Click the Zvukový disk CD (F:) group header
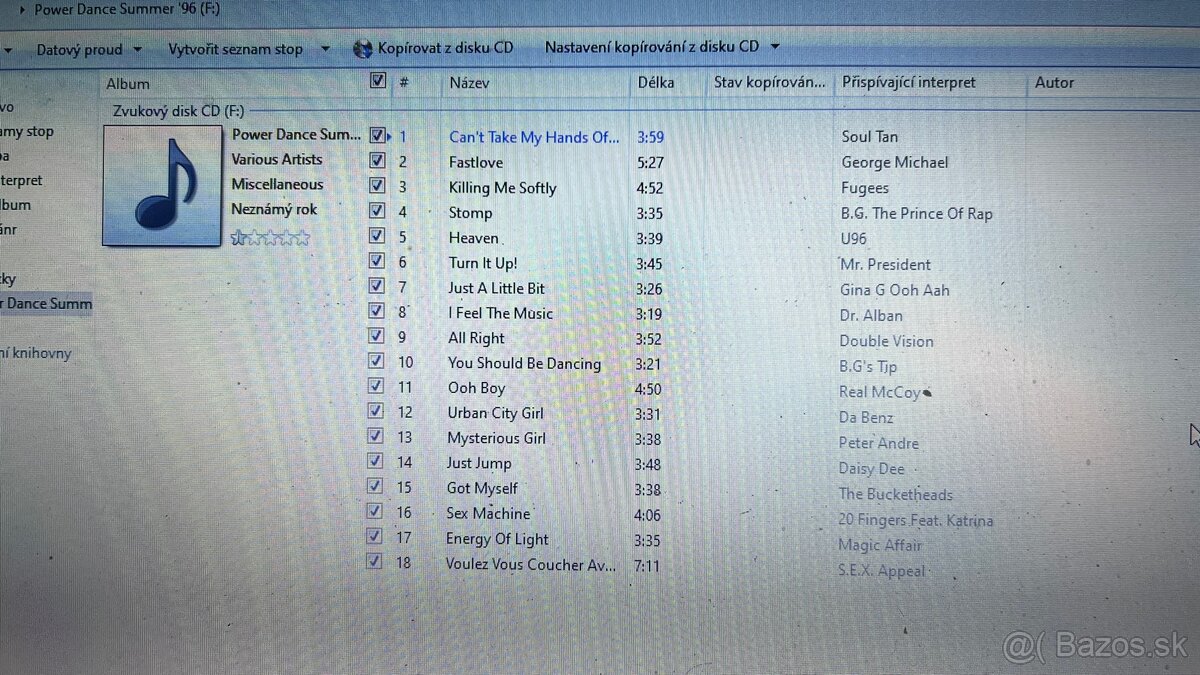The width and height of the screenshot is (1200, 675). pyautogui.click(x=177, y=110)
